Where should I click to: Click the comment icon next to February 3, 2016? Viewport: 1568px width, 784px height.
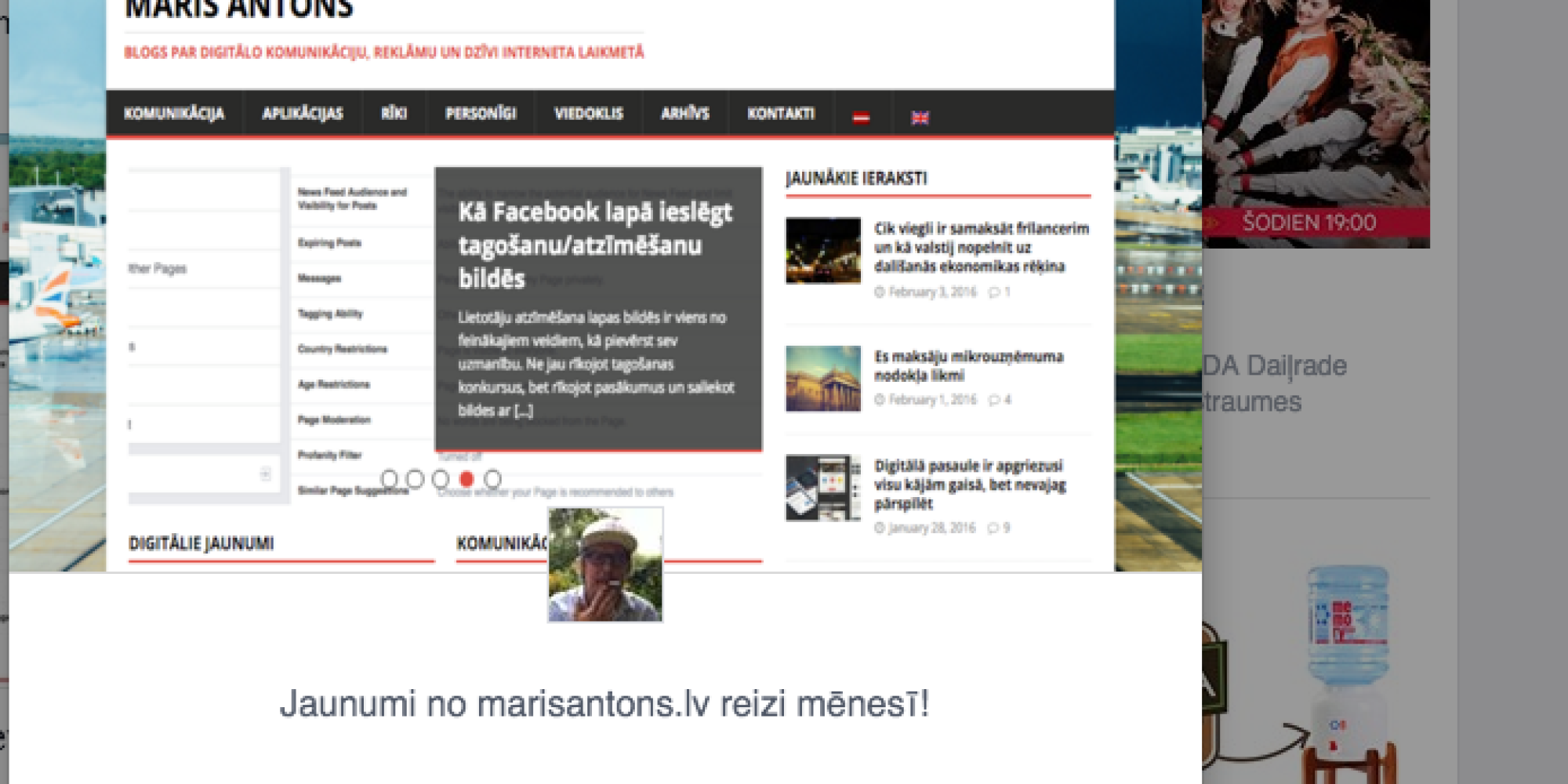click(994, 292)
